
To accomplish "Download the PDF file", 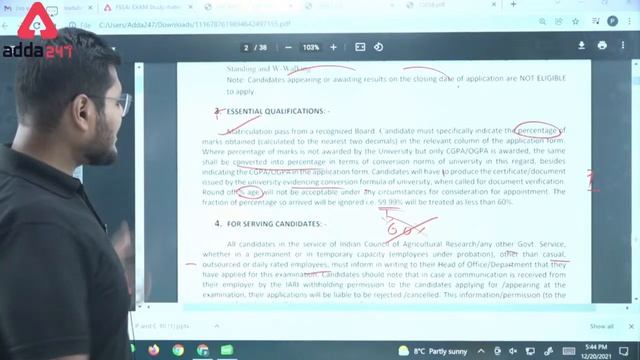I will [x=581, y=45].
